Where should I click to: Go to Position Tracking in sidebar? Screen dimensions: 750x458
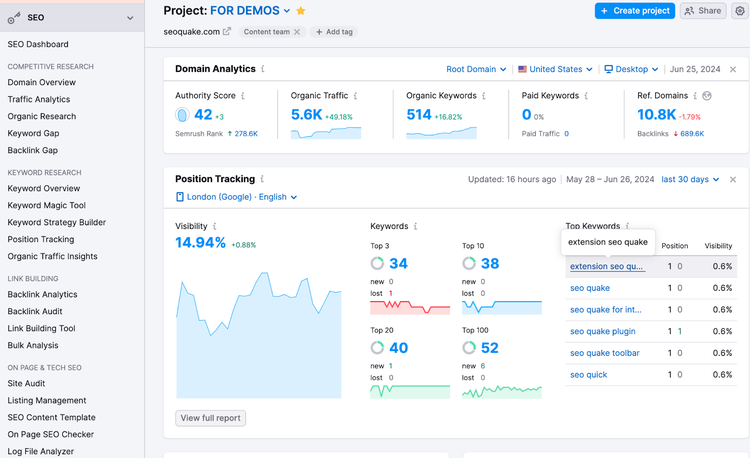[41, 239]
